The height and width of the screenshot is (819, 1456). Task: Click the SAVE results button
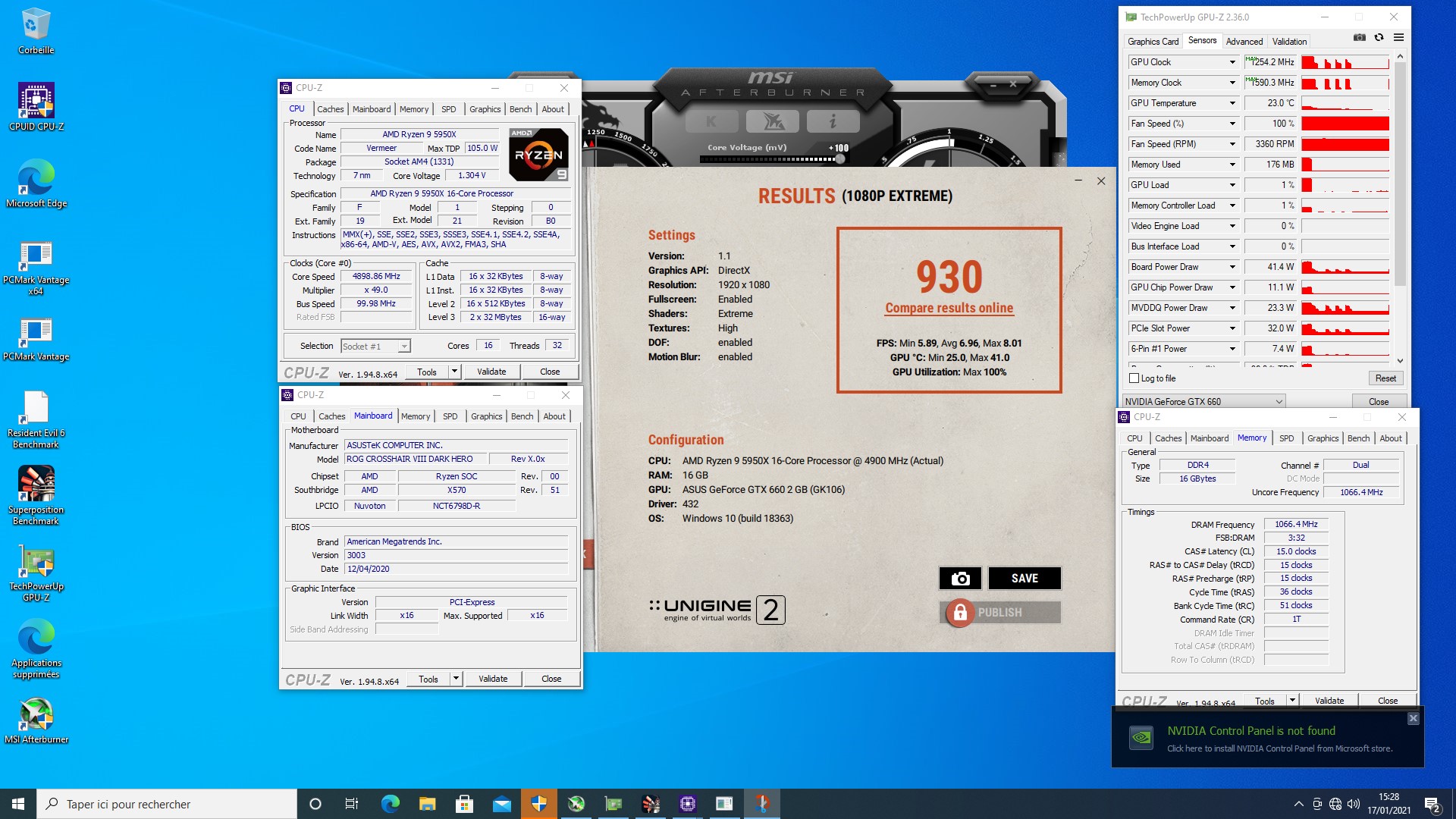click(1025, 578)
